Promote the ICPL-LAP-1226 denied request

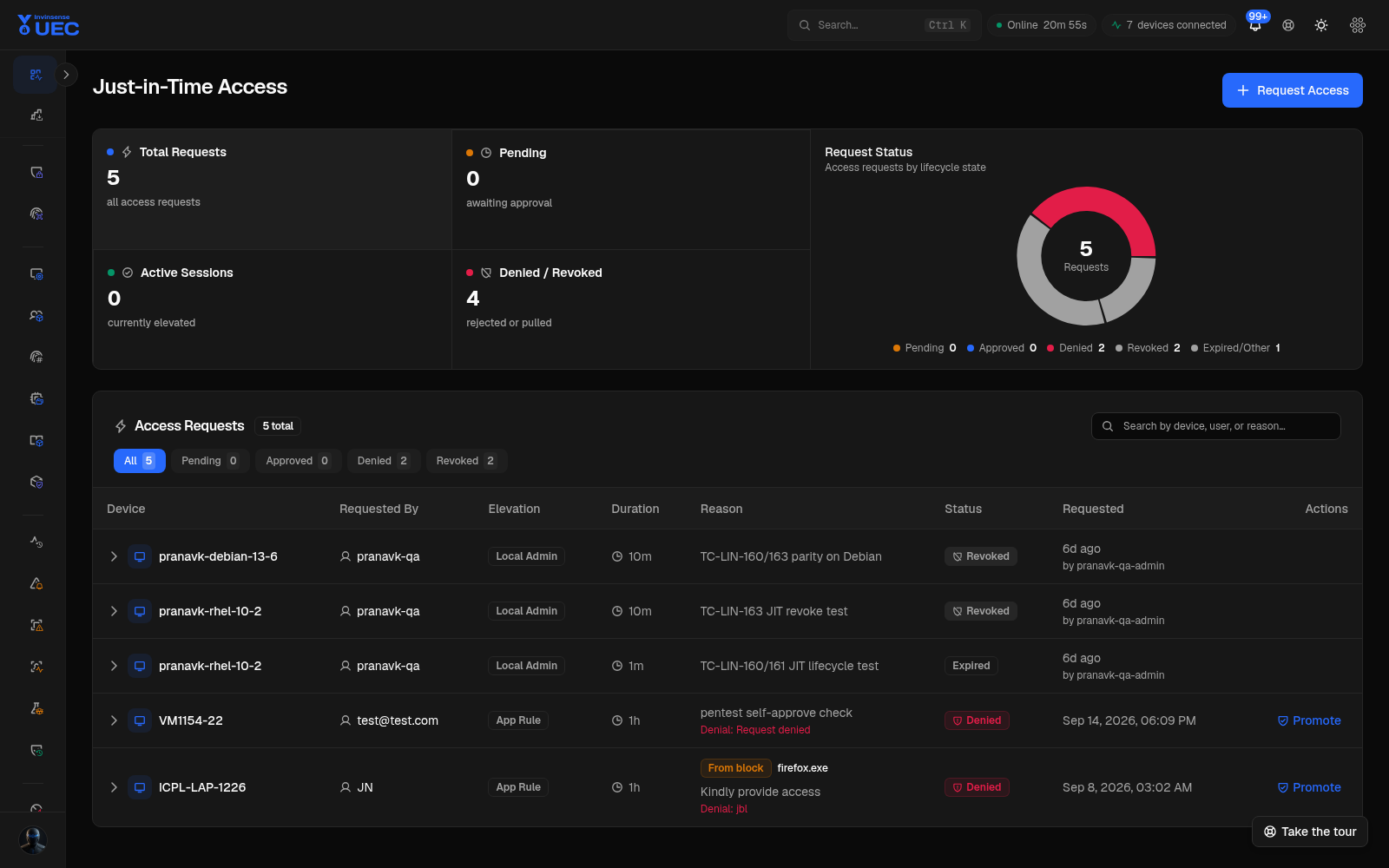pos(1309,787)
